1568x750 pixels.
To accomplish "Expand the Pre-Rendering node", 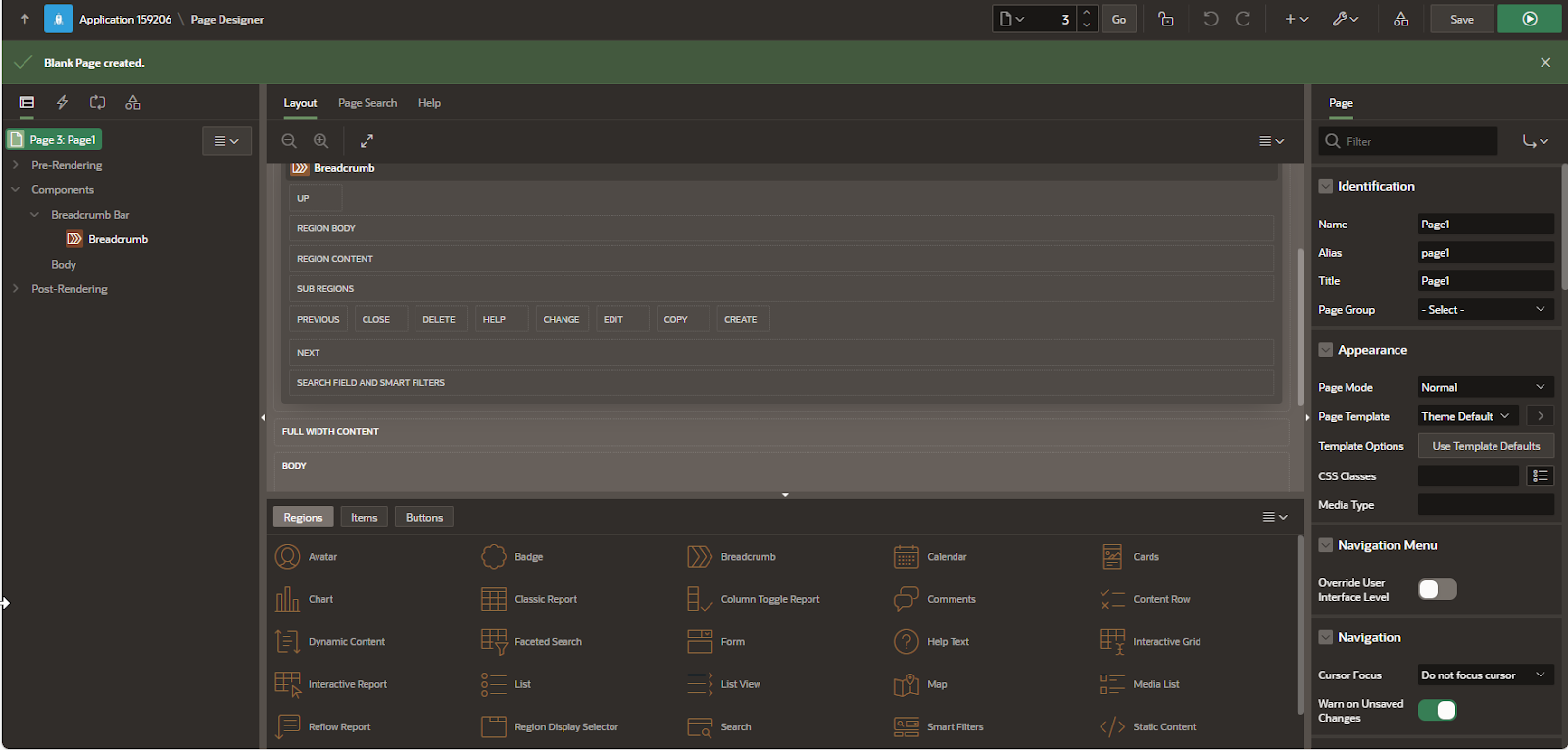I will tap(15, 165).
